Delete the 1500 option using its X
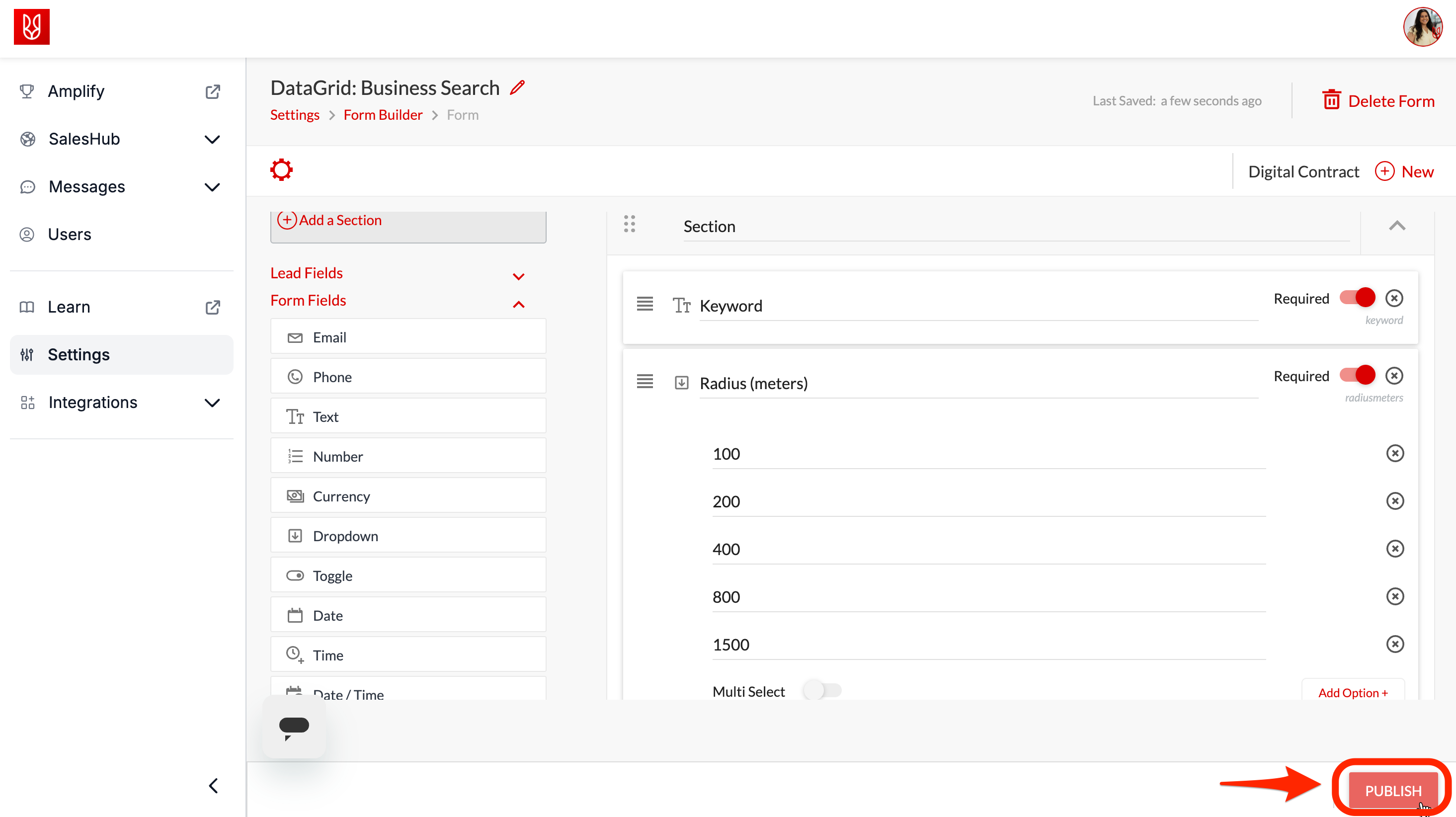This screenshot has width=1456, height=817. [x=1394, y=644]
